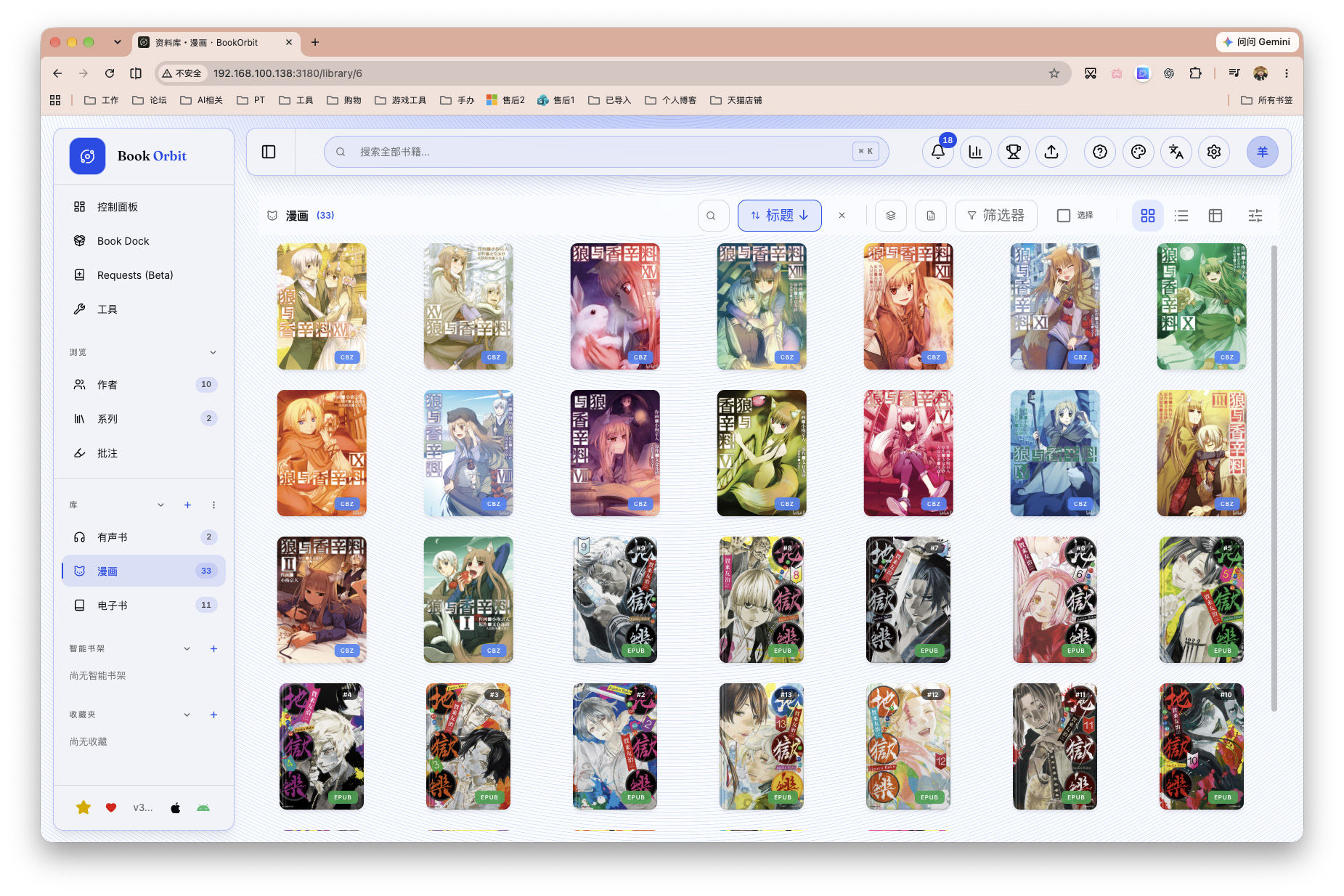The height and width of the screenshot is (896, 1344).
Task: Add a smart shelf with plus icon
Action: (213, 648)
